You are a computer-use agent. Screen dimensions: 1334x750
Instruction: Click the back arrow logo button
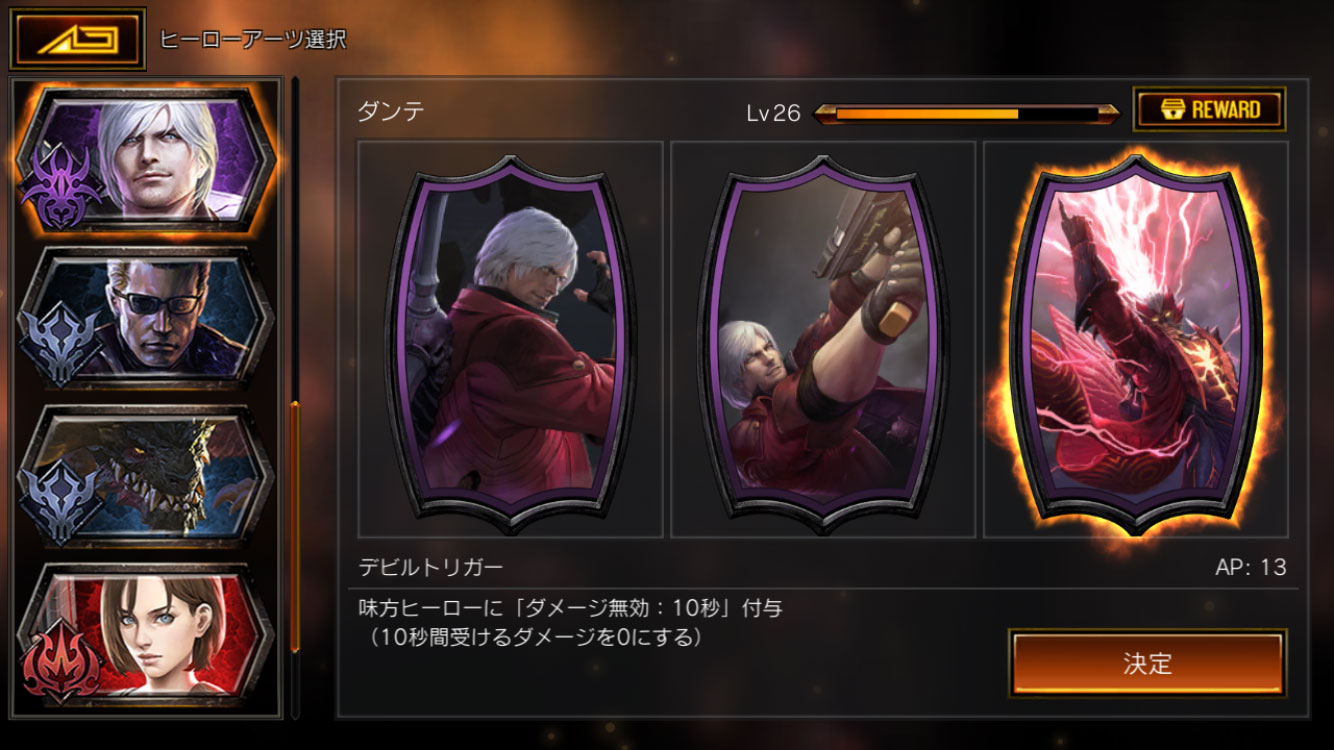(x=78, y=39)
